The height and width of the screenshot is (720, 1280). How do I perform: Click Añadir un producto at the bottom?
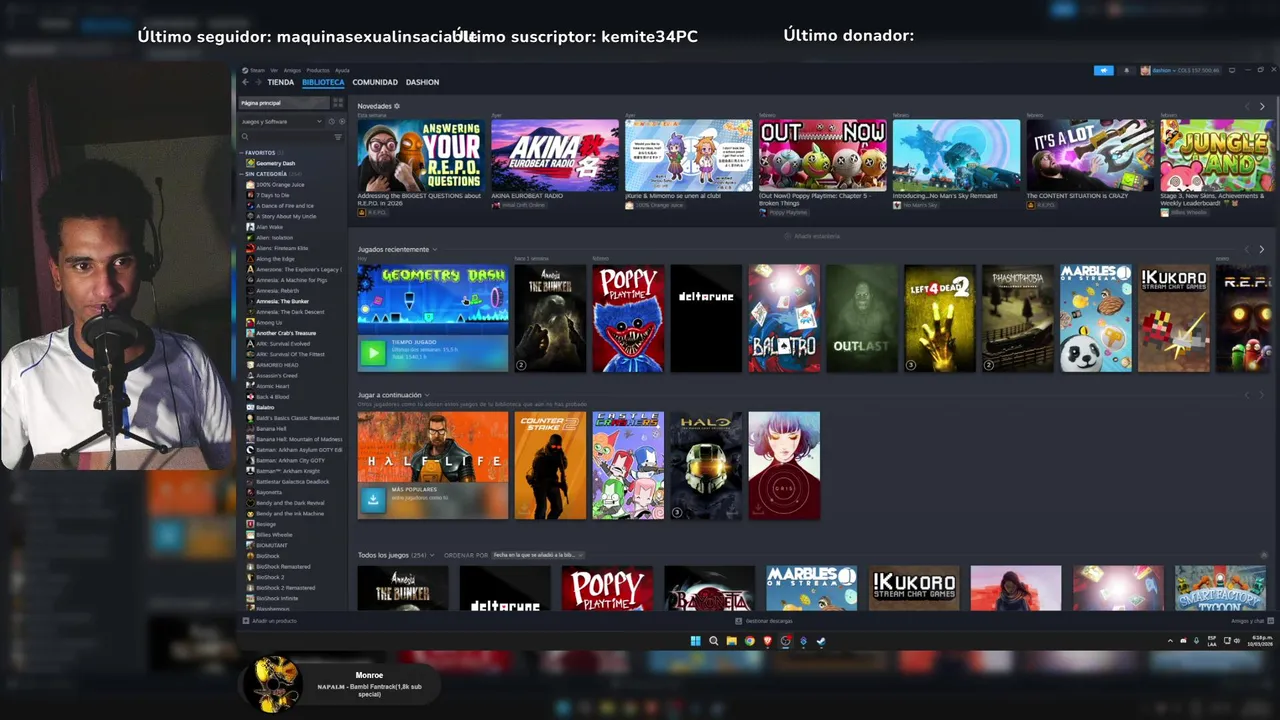click(270, 621)
